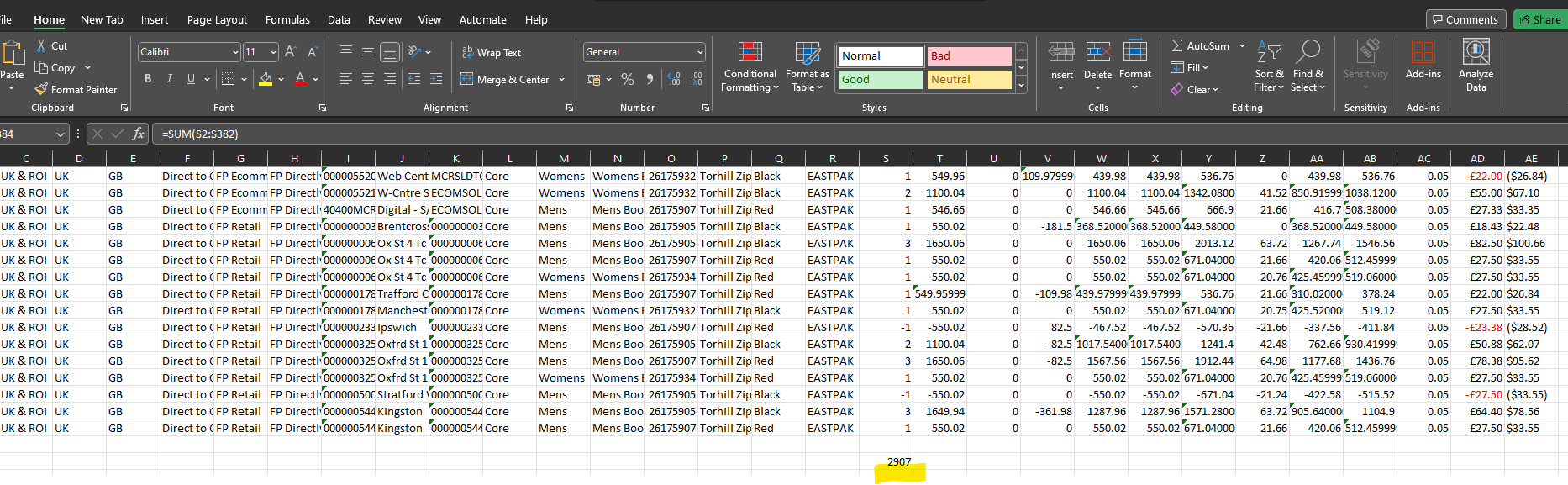Open the Review tab

[x=385, y=19]
